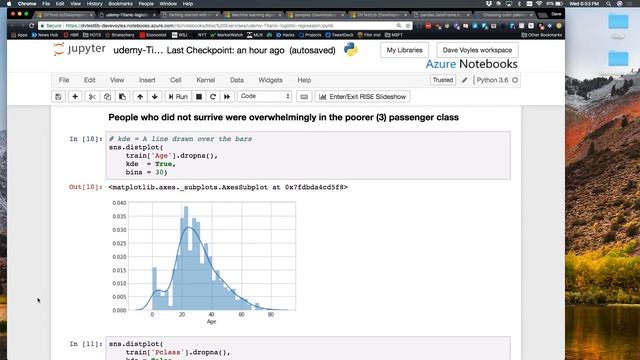Click the pencil edit icon beside Trusted
The image size is (640, 360).
pos(464,80)
